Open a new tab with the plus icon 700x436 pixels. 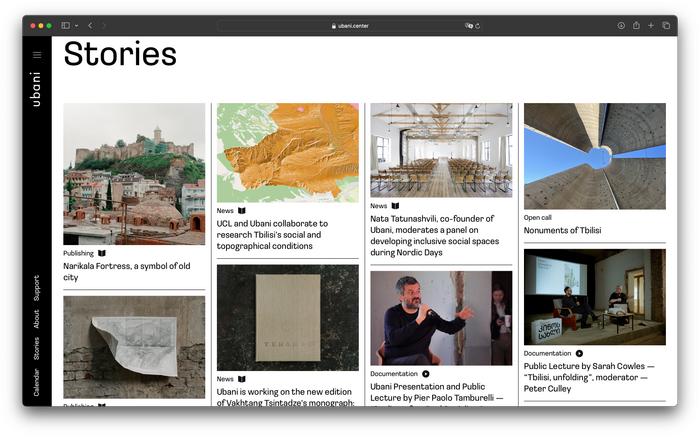(x=651, y=25)
